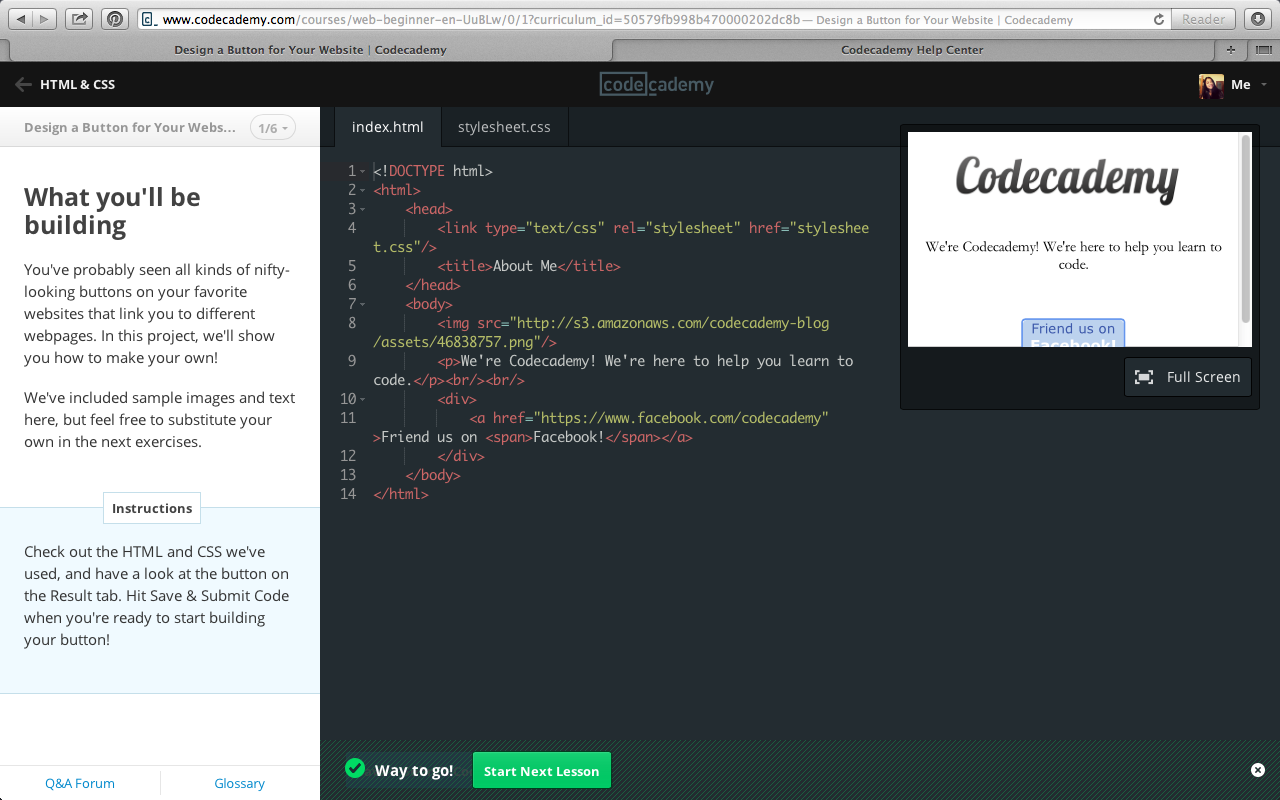Click the Start Next Lesson button
The image size is (1280, 800).
tap(541, 770)
